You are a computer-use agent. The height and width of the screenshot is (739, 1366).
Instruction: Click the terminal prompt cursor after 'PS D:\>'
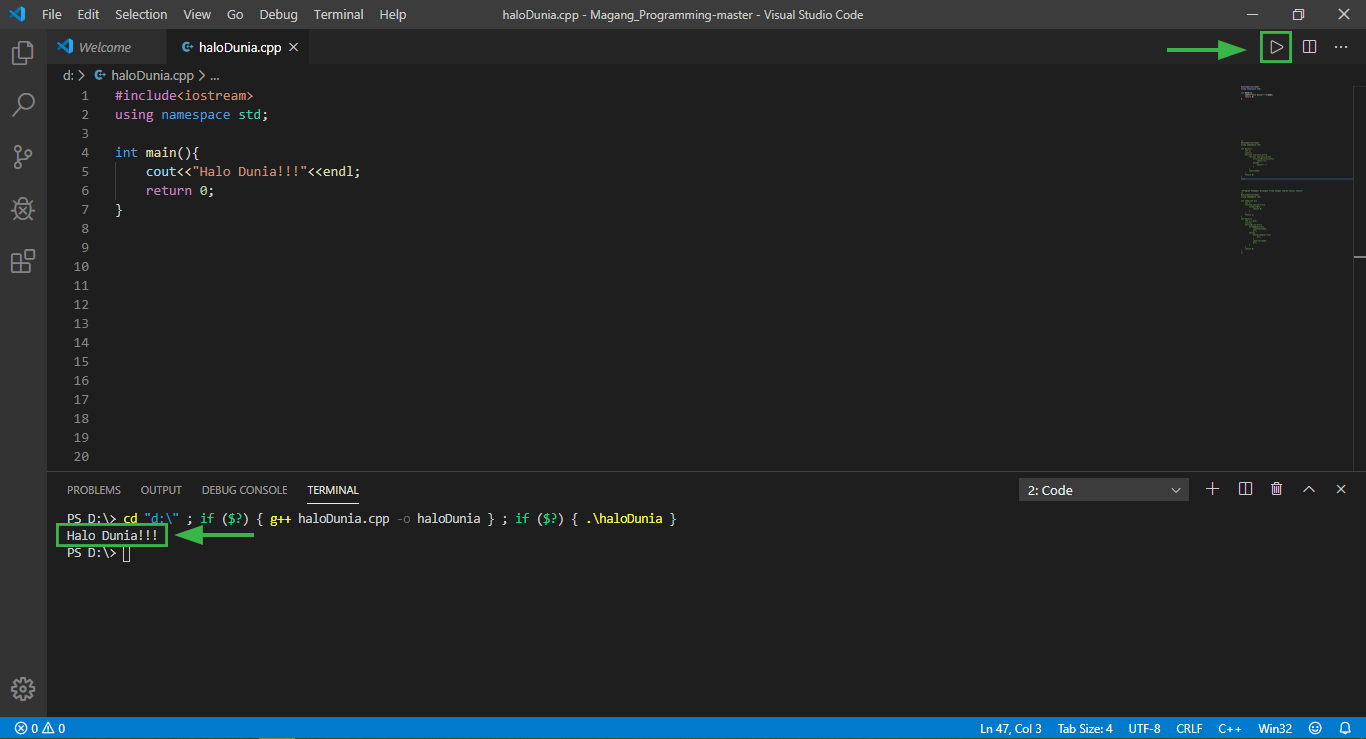tap(126, 553)
